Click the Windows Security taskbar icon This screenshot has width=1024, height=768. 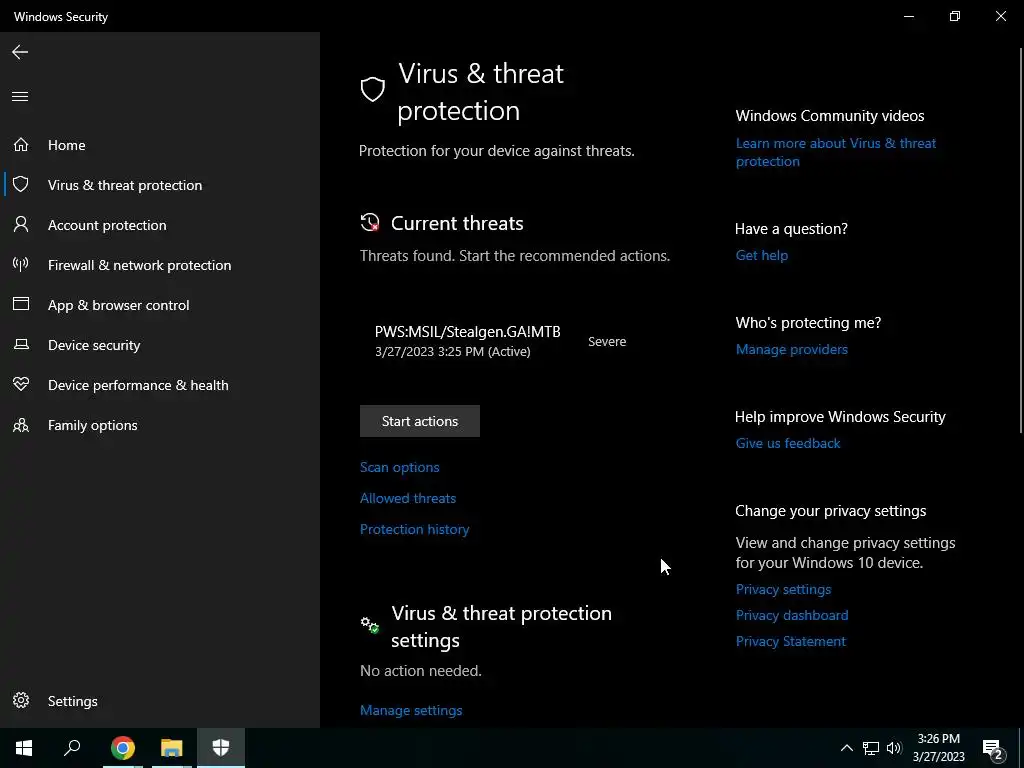click(221, 748)
